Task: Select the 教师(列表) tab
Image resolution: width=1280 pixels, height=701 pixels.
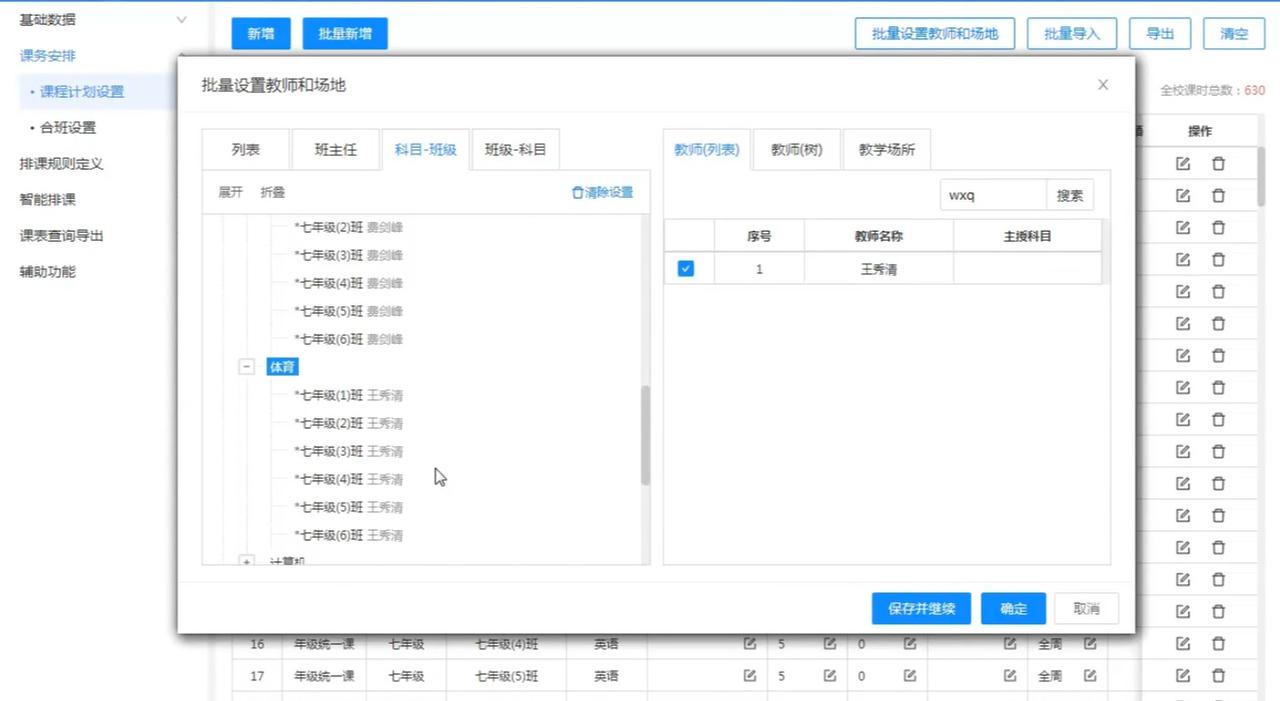Action: click(x=706, y=150)
